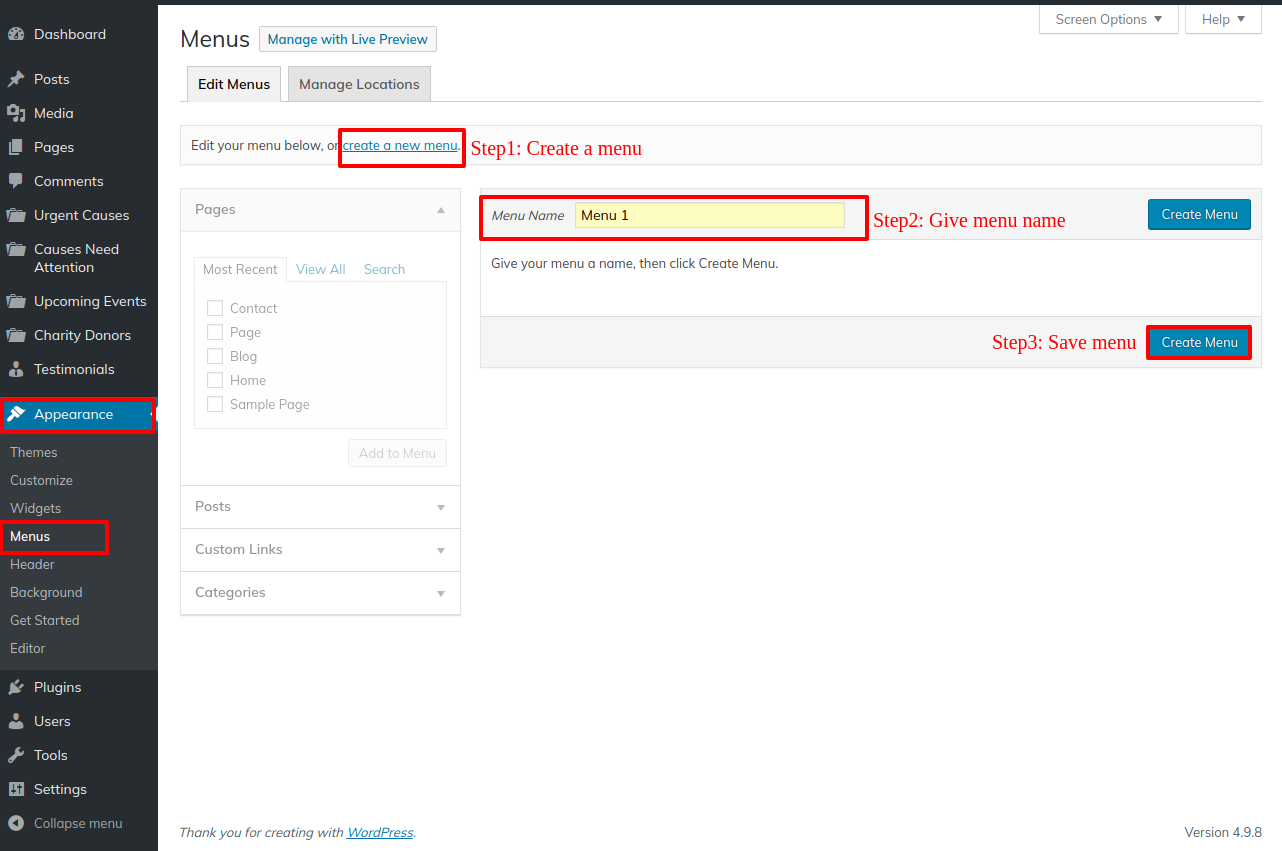Select the View All pages tab
The width and height of the screenshot is (1282, 851).
pos(321,269)
